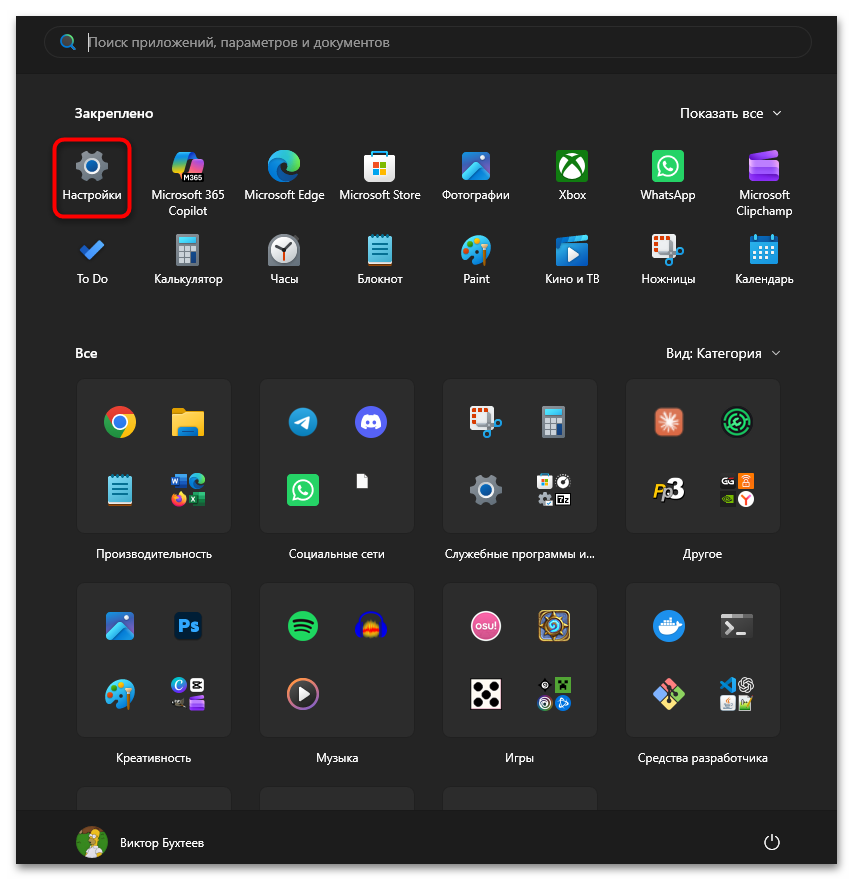
Task: Open Chrome in Производительность category
Action: point(120,422)
